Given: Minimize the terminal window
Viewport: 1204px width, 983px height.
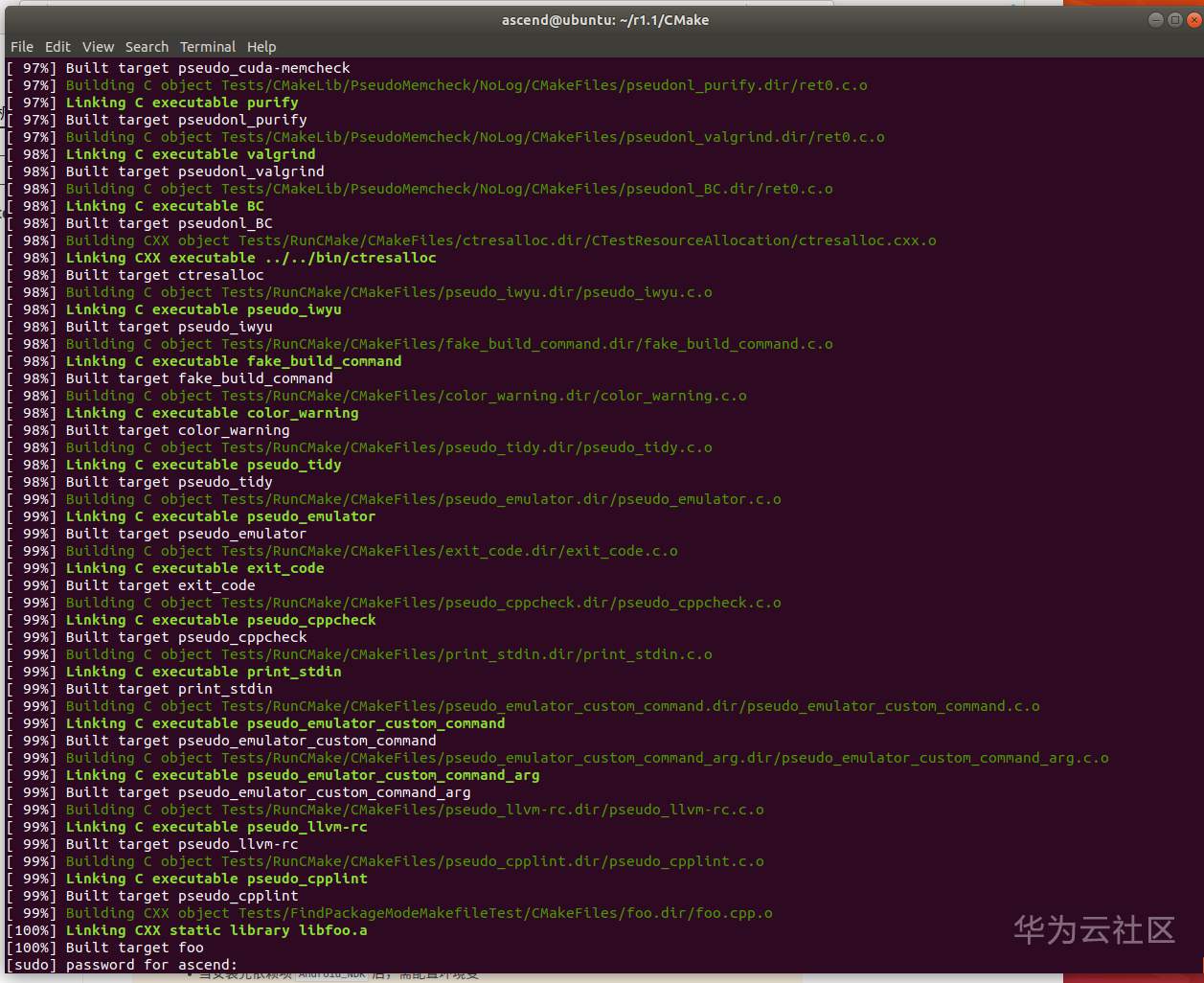Looking at the screenshot, I should click(1154, 19).
